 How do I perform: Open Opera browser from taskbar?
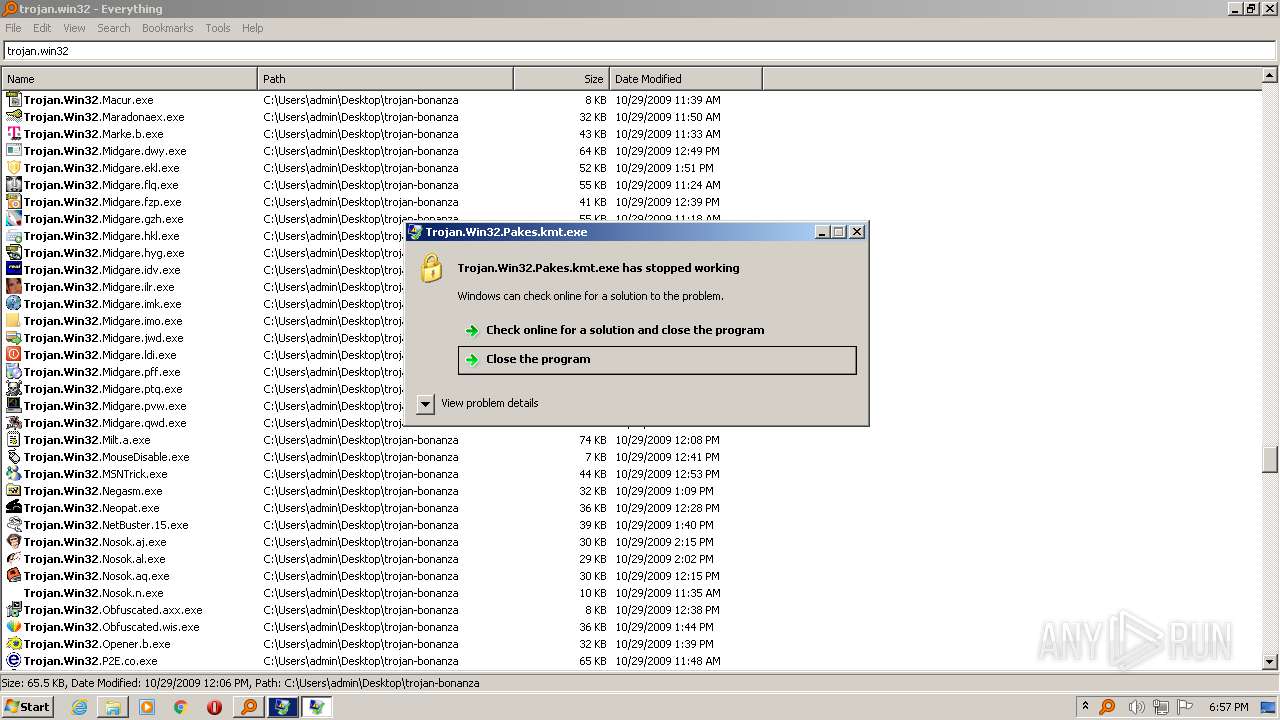point(214,707)
